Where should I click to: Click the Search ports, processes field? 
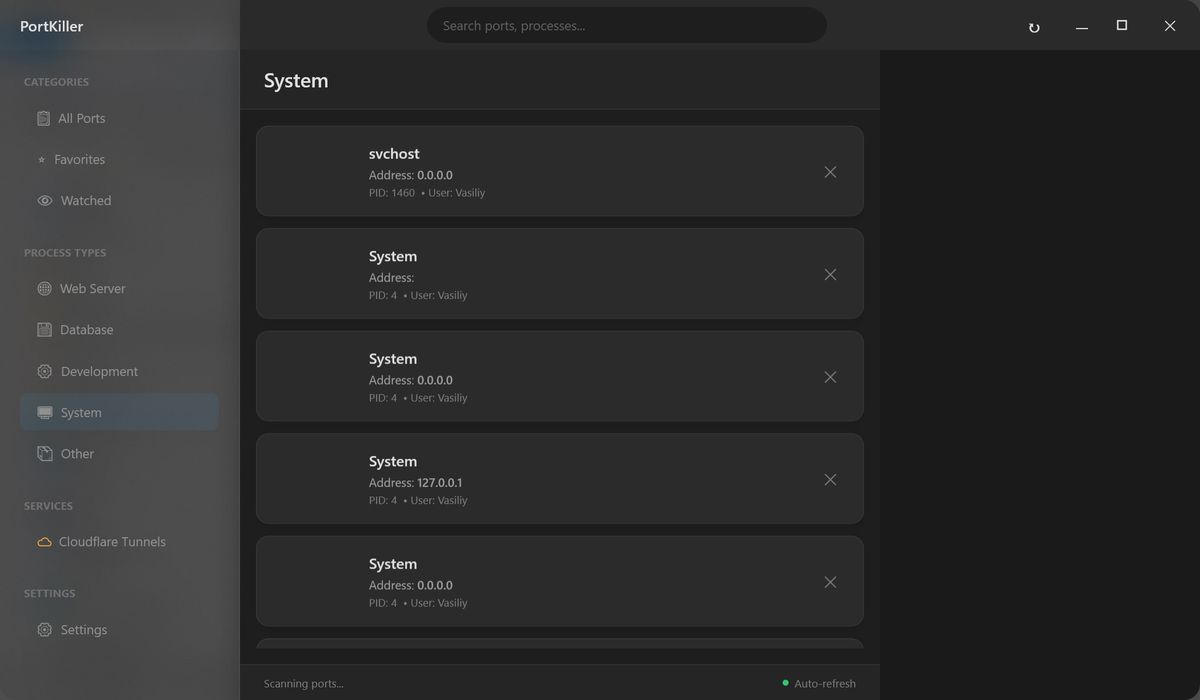[x=626, y=26]
